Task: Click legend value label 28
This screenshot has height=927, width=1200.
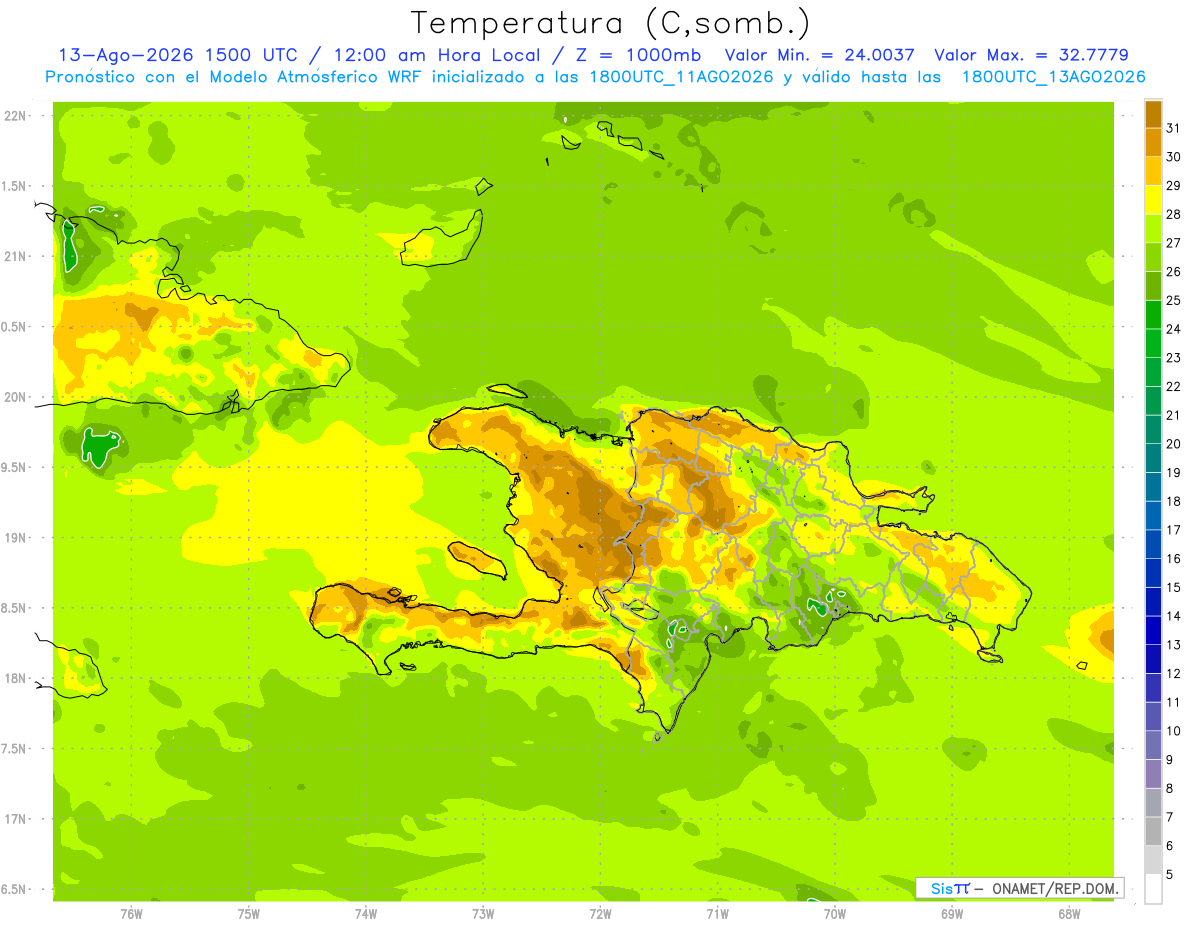Action: tap(1173, 214)
